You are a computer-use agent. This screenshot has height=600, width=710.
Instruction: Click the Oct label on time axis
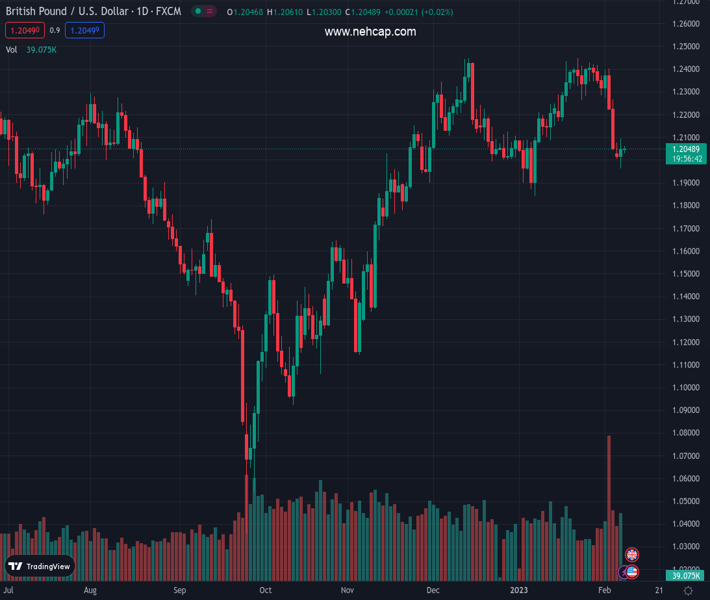point(265,591)
